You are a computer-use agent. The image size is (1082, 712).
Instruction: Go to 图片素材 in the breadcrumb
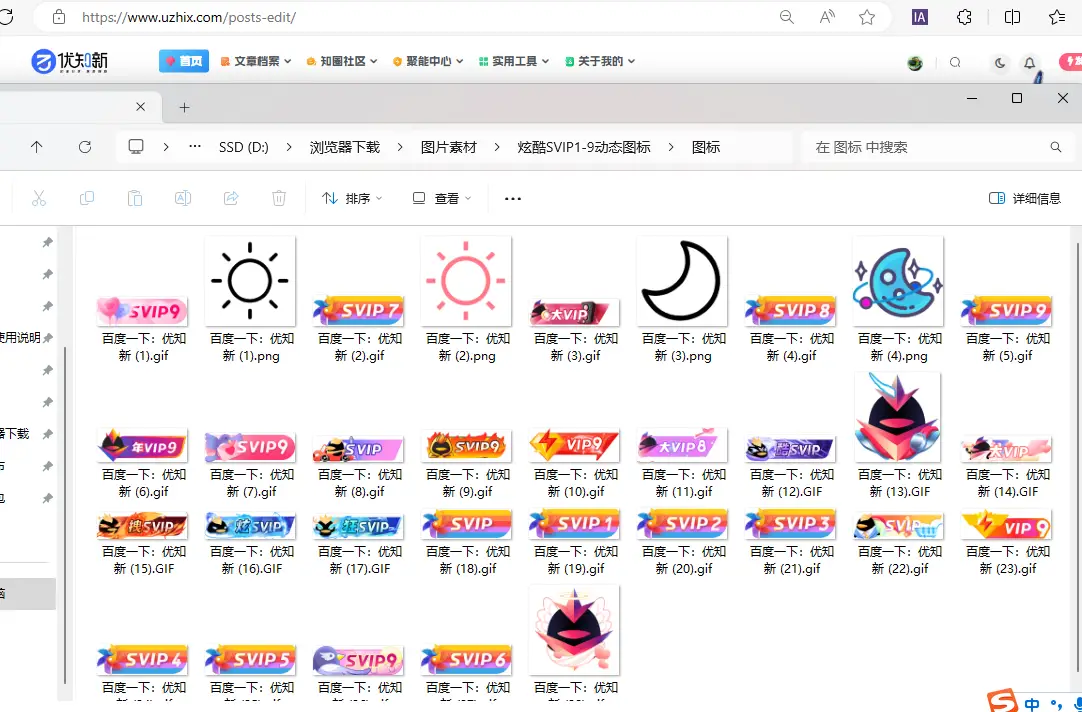(449, 147)
